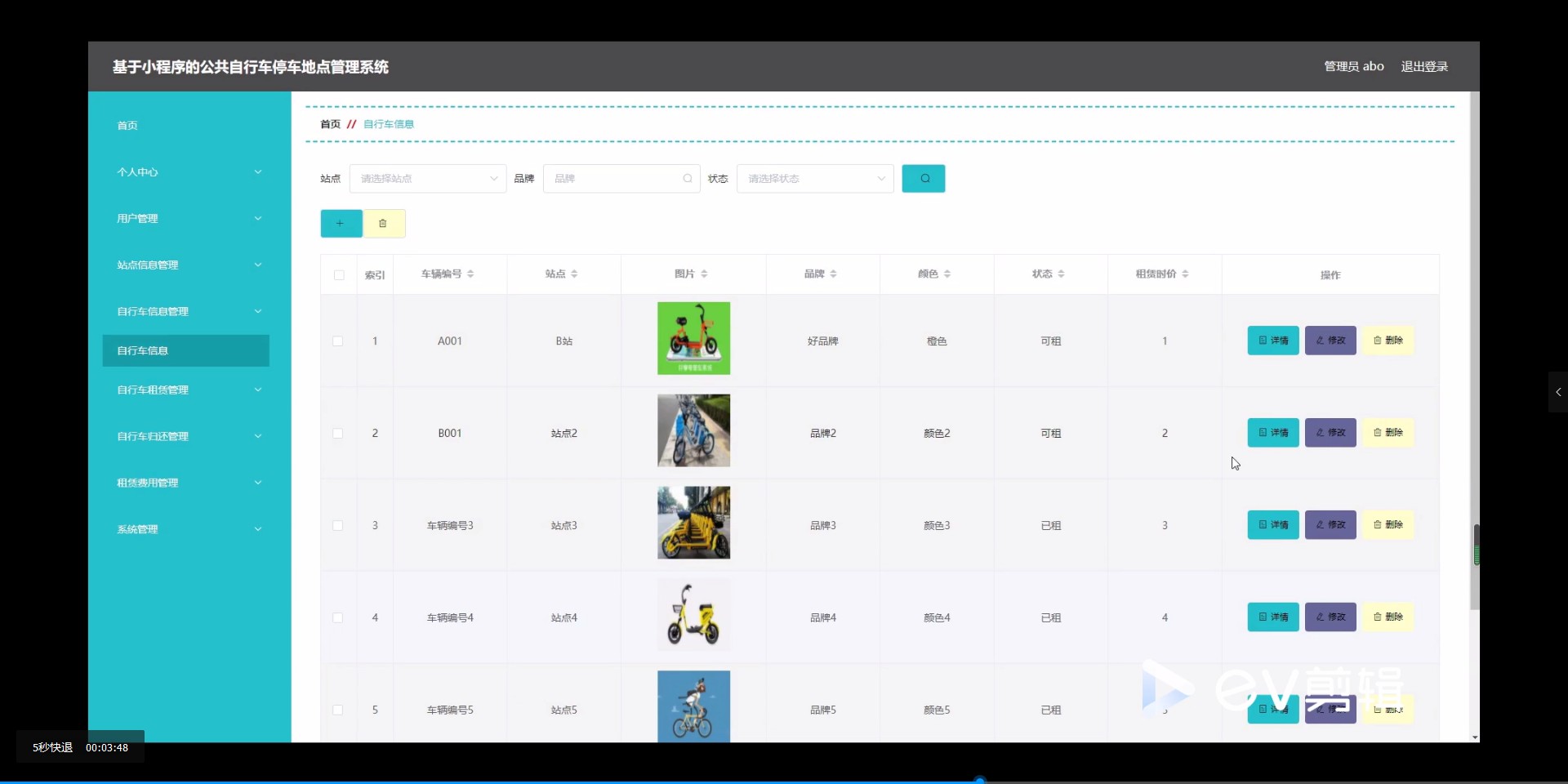Collapse the panel using right-edge chevron
The width and height of the screenshot is (1568, 784).
[1557, 392]
